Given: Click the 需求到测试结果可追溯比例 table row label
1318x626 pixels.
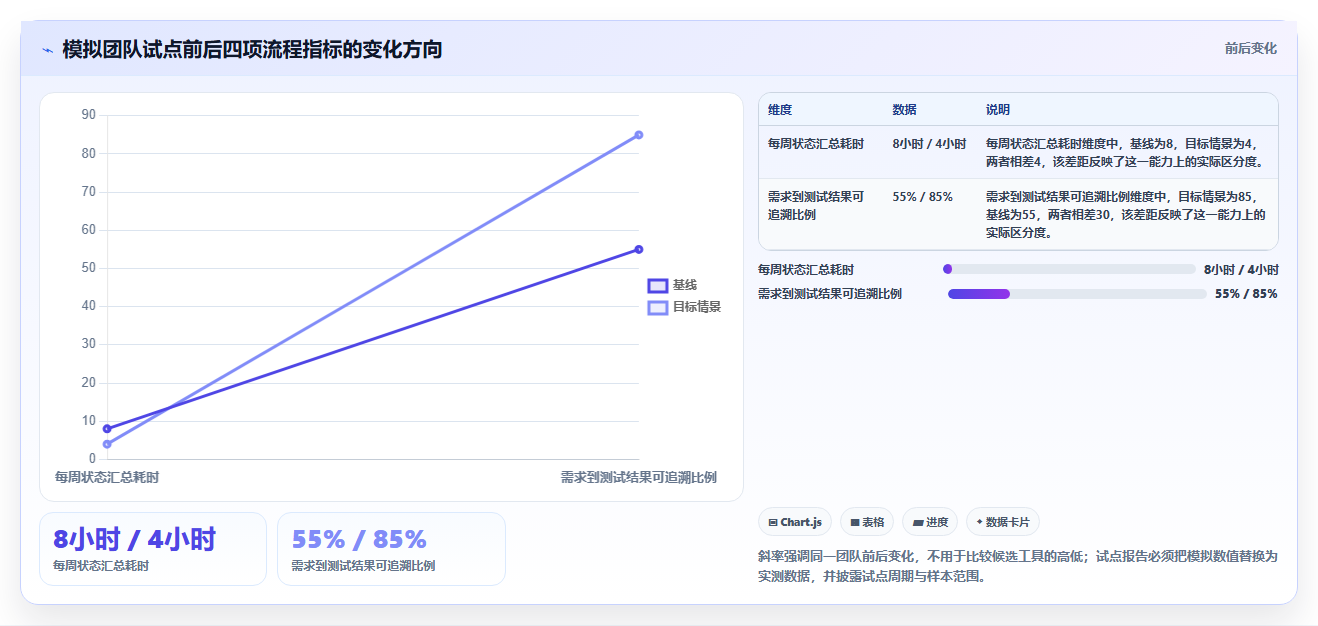Looking at the screenshot, I should point(816,205).
